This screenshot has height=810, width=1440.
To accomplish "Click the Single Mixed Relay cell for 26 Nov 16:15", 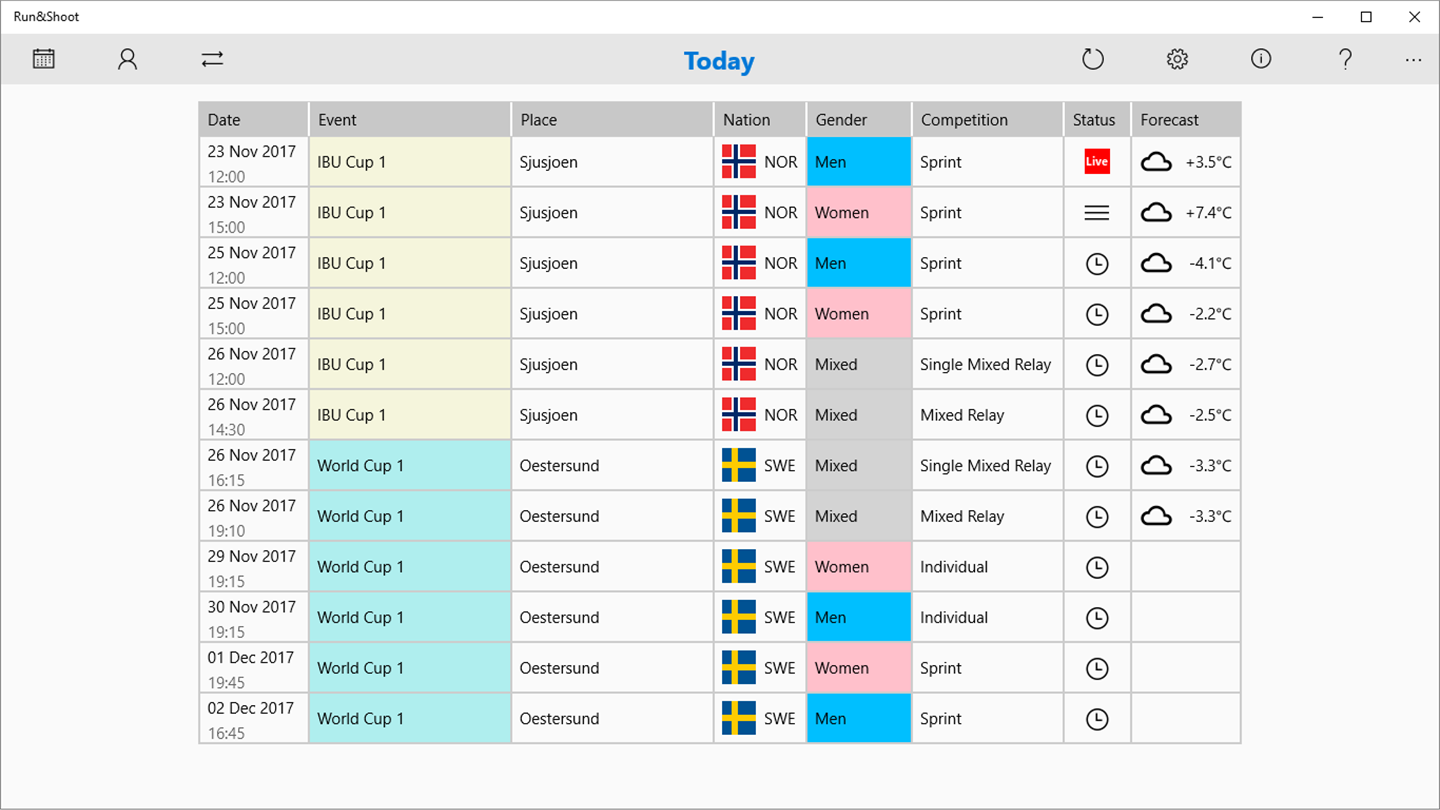I will (987, 466).
